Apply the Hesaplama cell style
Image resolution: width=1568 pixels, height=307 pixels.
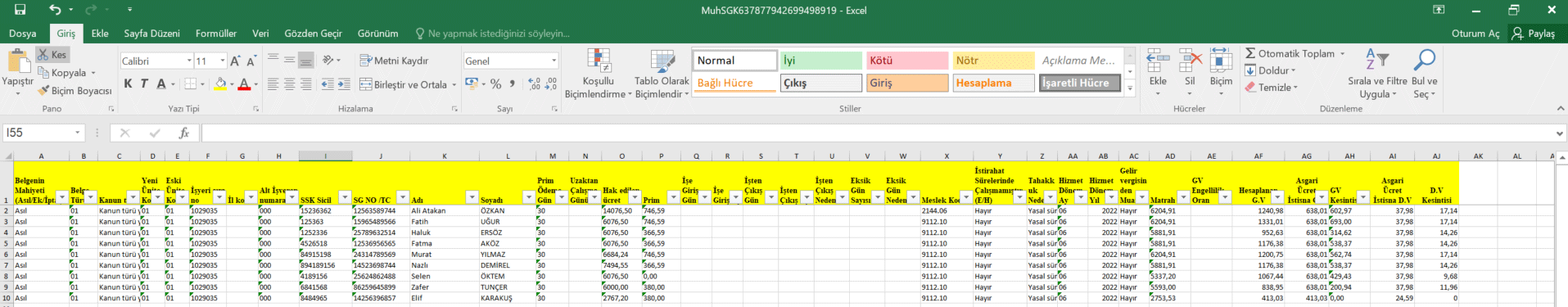[993, 83]
